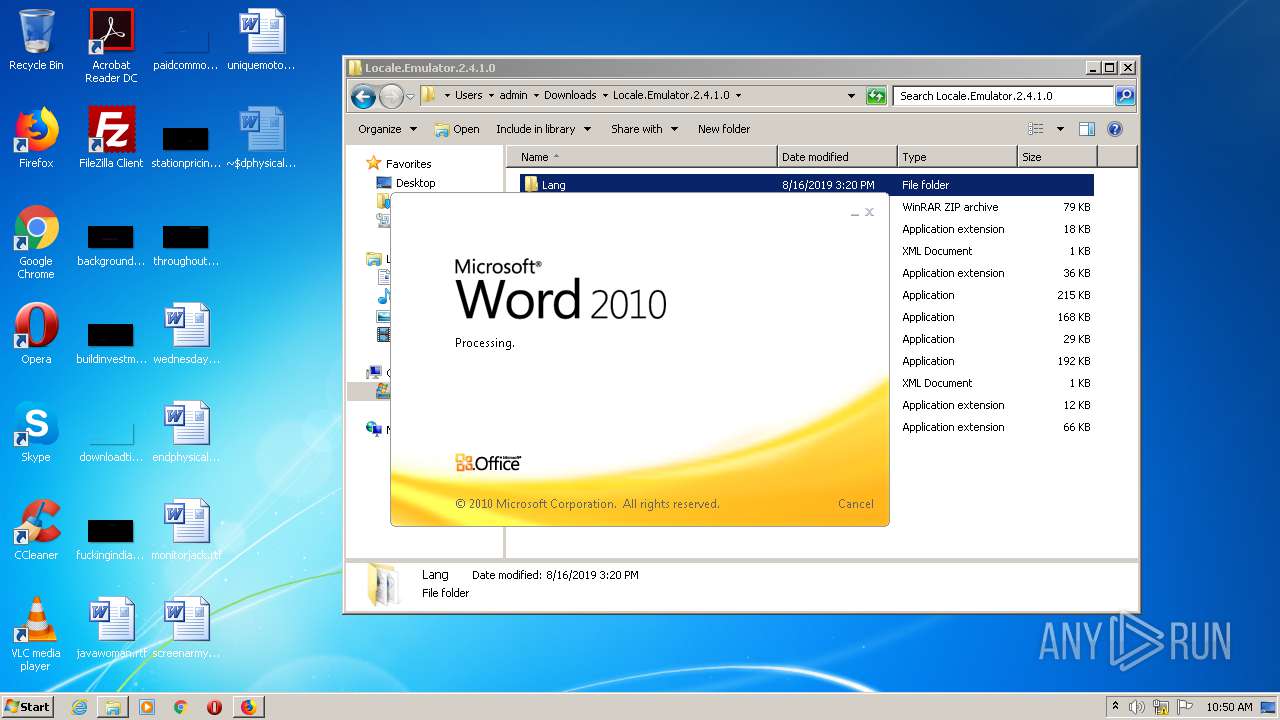Image resolution: width=1280 pixels, height=720 pixels.
Task: Open the Windows Start button
Action: click(27, 707)
